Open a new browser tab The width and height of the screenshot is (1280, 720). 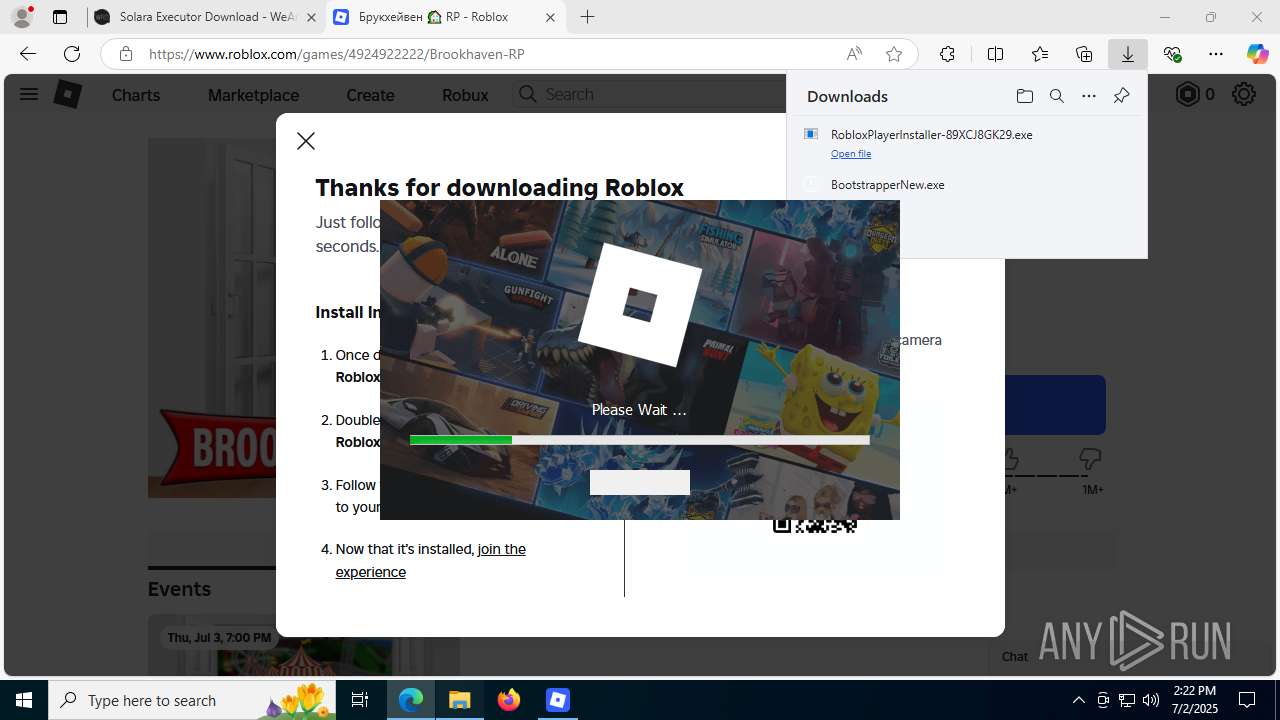(587, 17)
